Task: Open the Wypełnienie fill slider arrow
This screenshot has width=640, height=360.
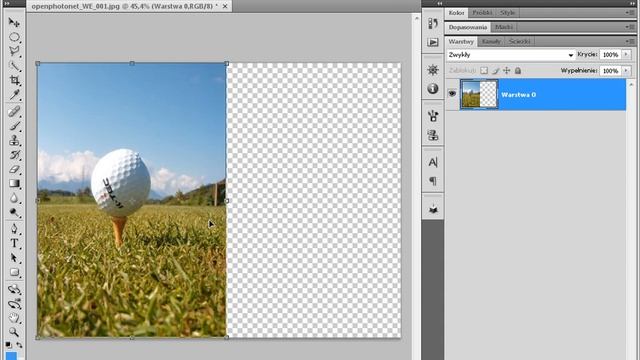Action: point(626,71)
